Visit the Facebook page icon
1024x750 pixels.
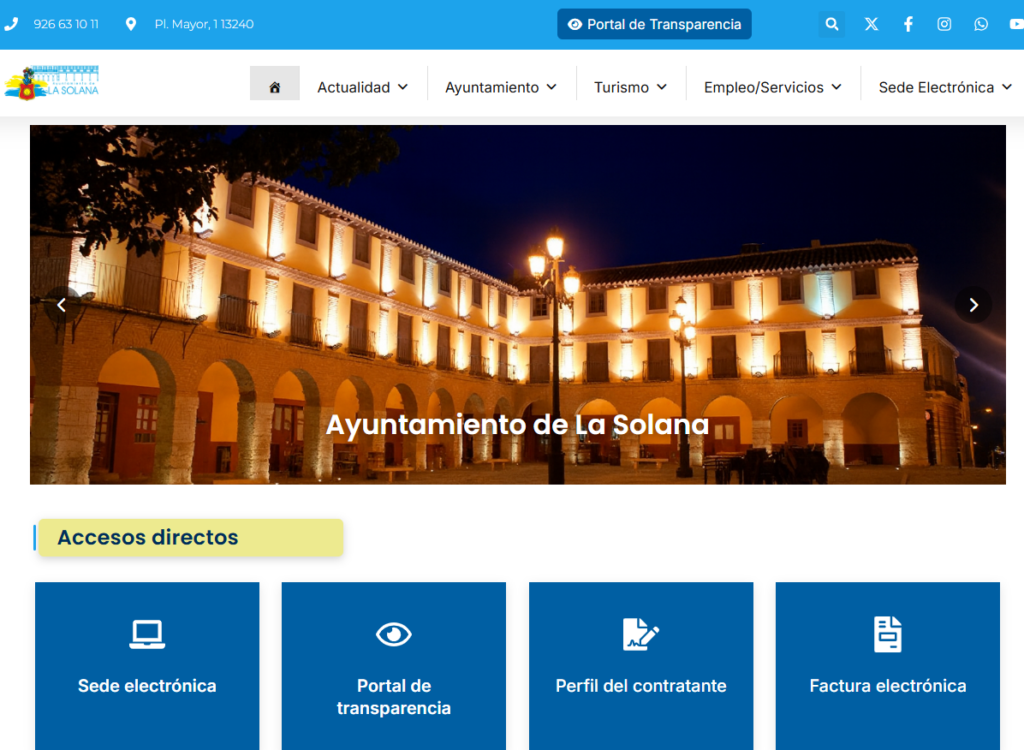908,24
